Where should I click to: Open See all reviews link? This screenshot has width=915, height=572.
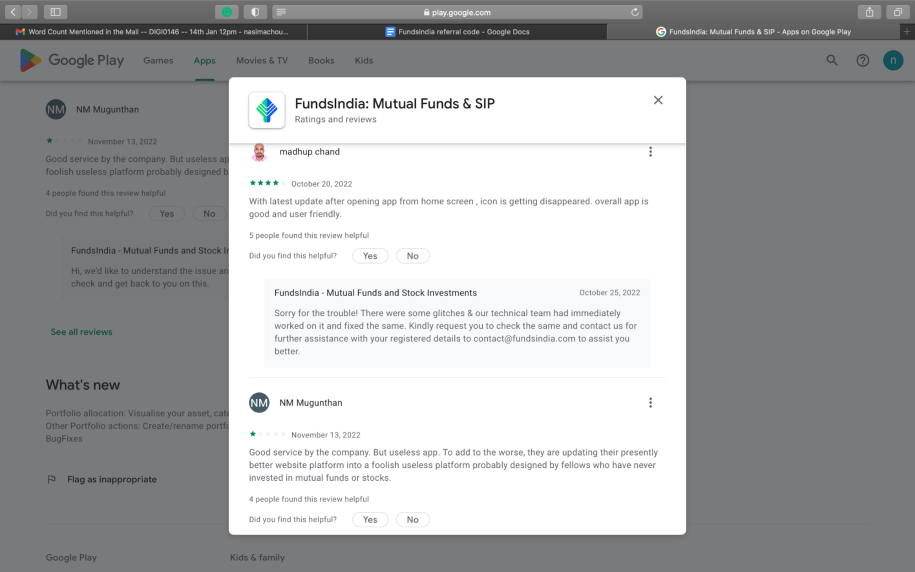coord(82,332)
